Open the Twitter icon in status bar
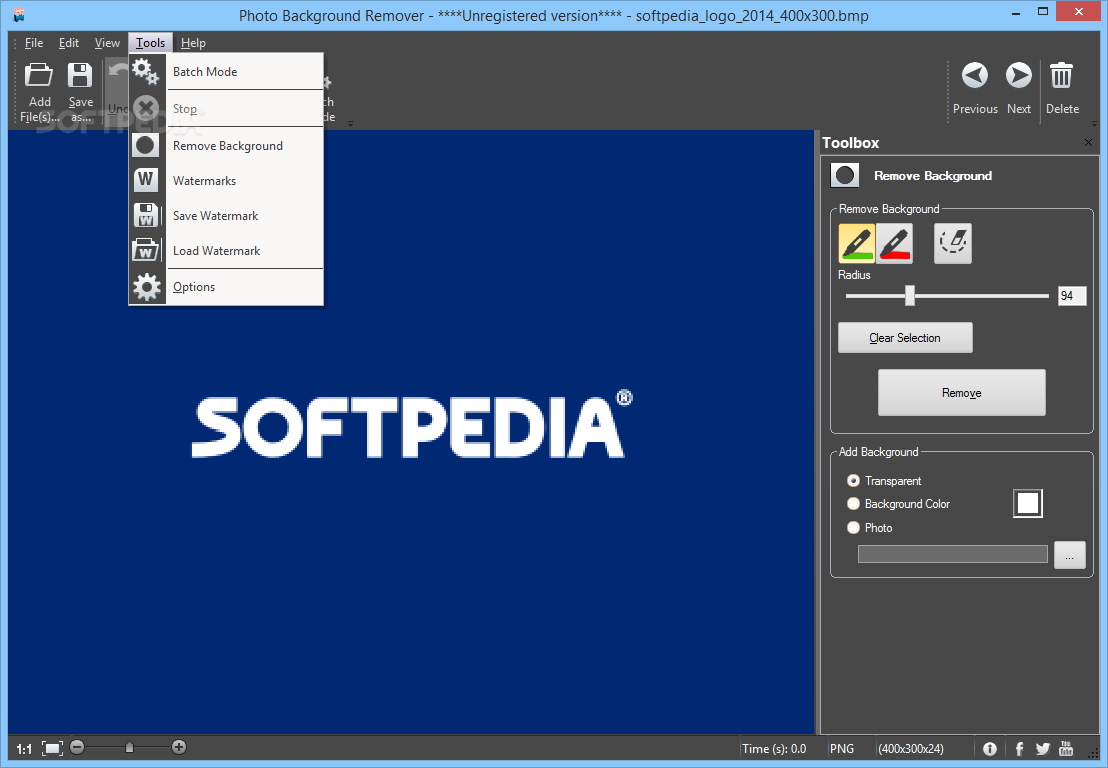Screen dimensions: 1108x768 (x=1042, y=749)
